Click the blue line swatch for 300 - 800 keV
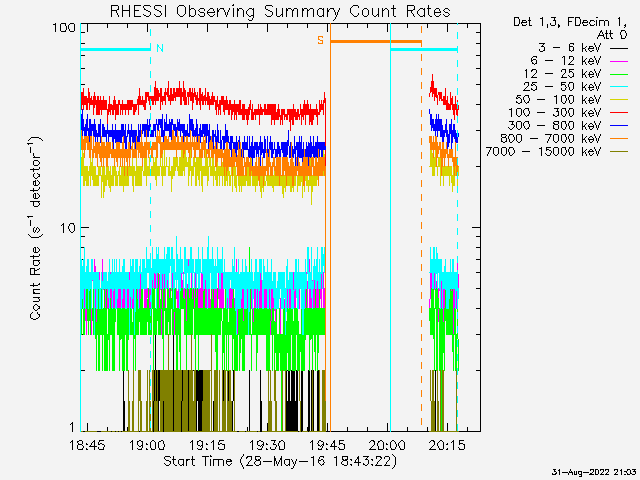Screen dimensions: 640x480 [x=619, y=126]
